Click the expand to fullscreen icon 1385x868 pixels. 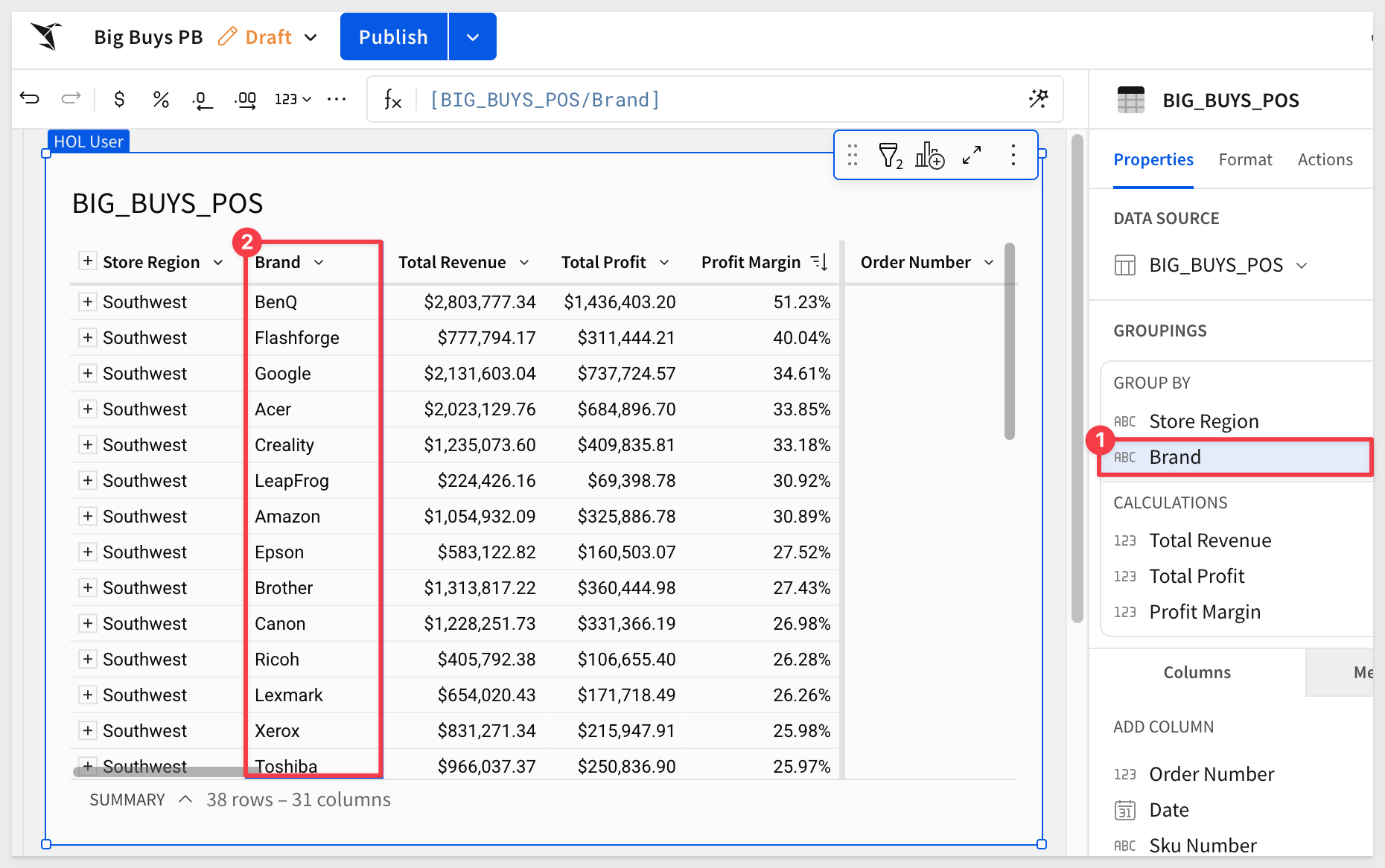[x=972, y=155]
